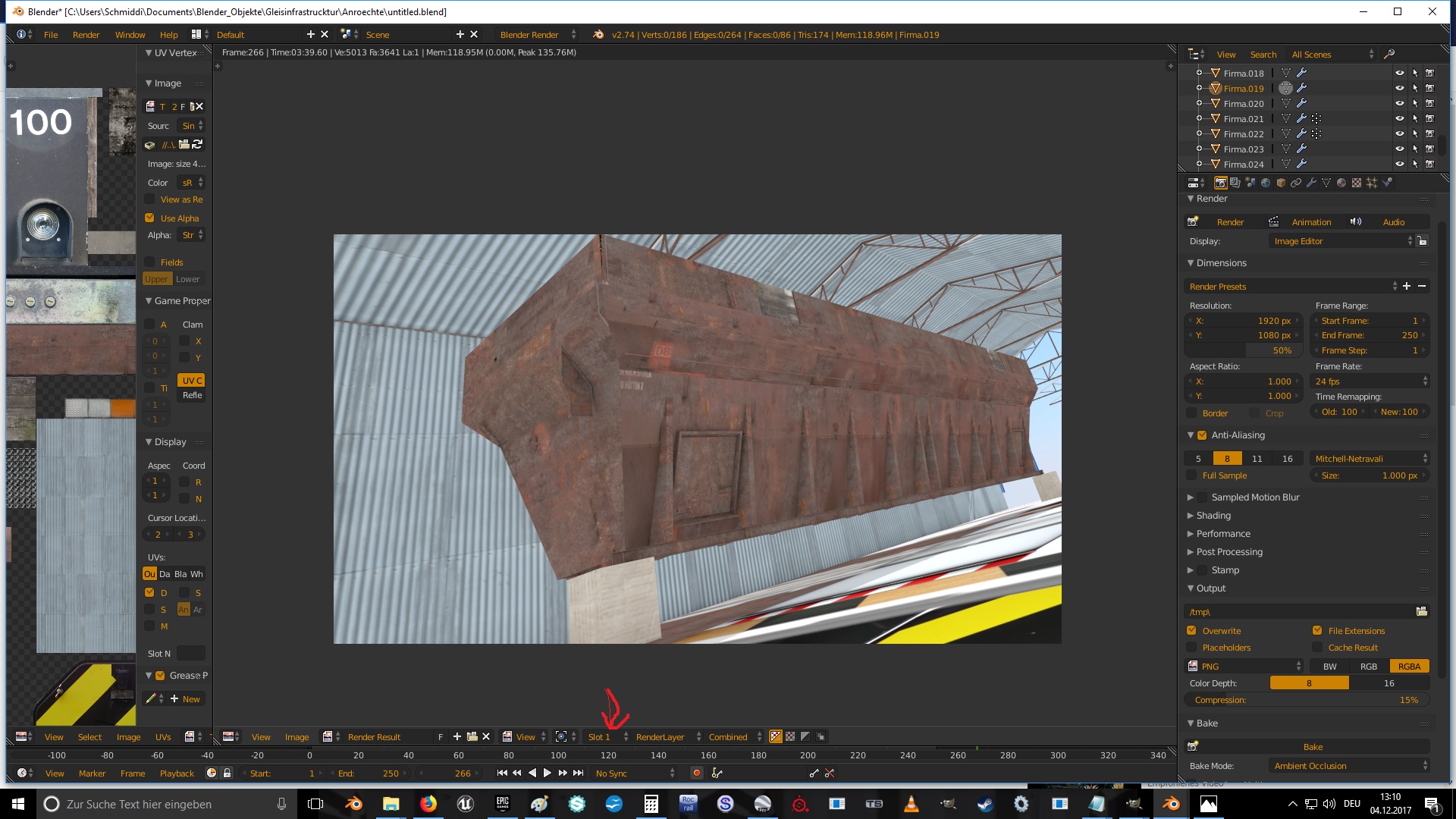Disable the Overwrite checkbox
Image resolution: width=1456 pixels, height=819 pixels.
[1192, 631]
